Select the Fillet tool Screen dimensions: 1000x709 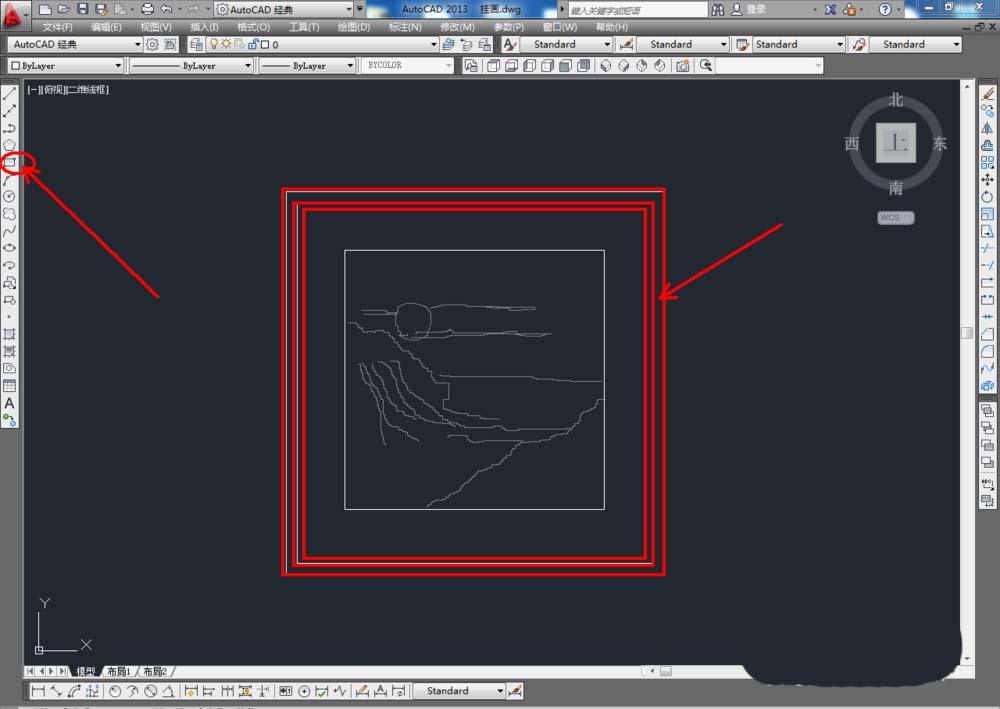(987, 351)
